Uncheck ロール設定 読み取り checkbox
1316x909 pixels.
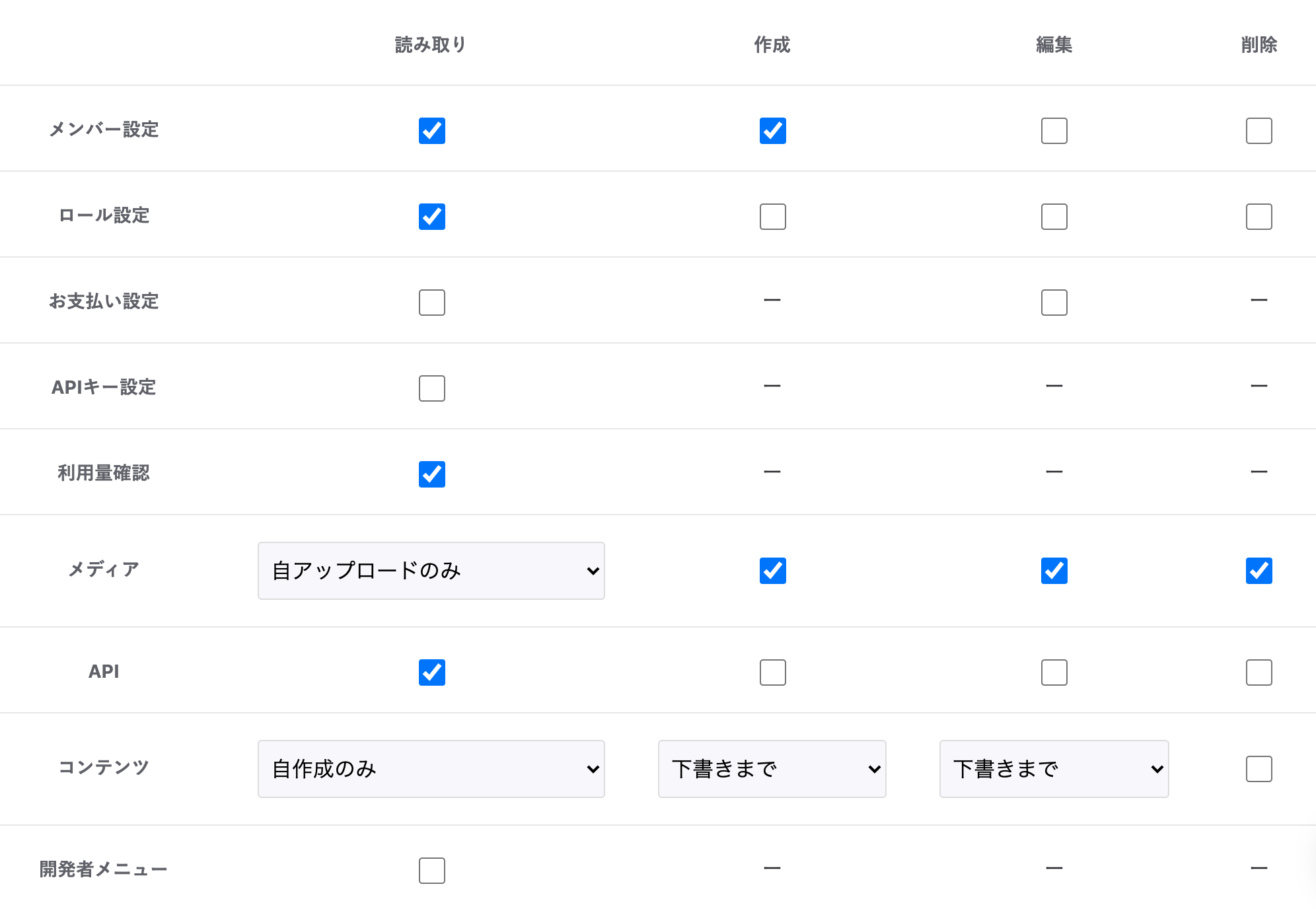[432, 217]
